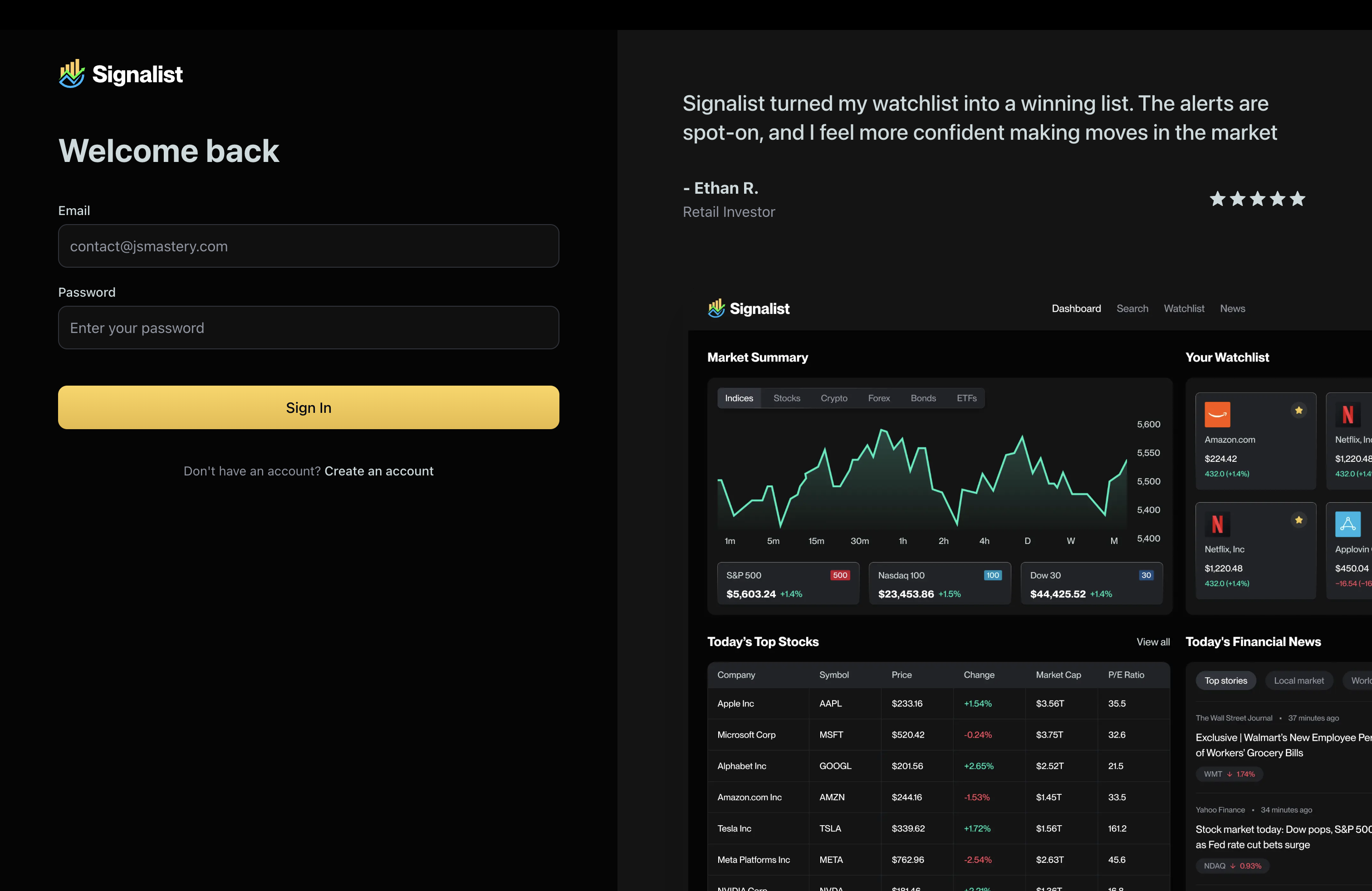Open Watchlist in the top navigation
The width and height of the screenshot is (1372, 891).
pyautogui.click(x=1184, y=308)
